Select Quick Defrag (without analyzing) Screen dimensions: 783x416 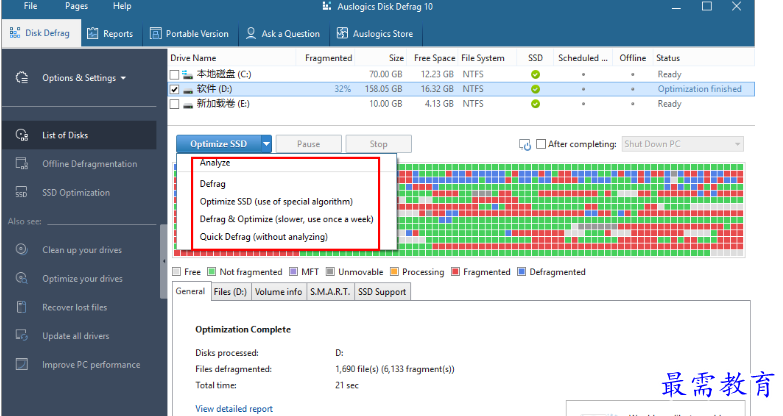point(264,237)
